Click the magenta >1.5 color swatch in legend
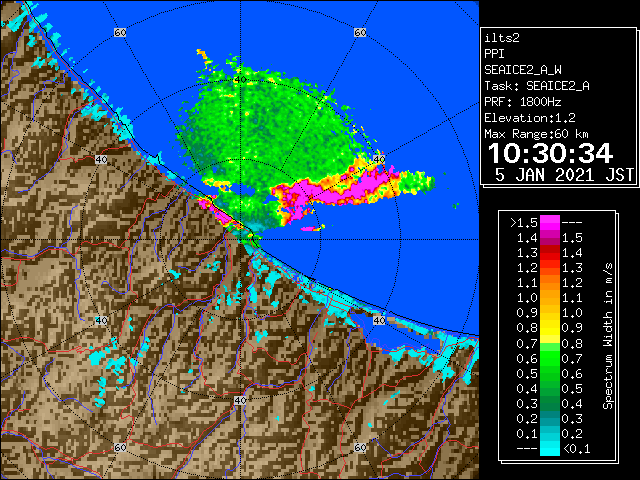640x480 pixels. click(x=549, y=223)
